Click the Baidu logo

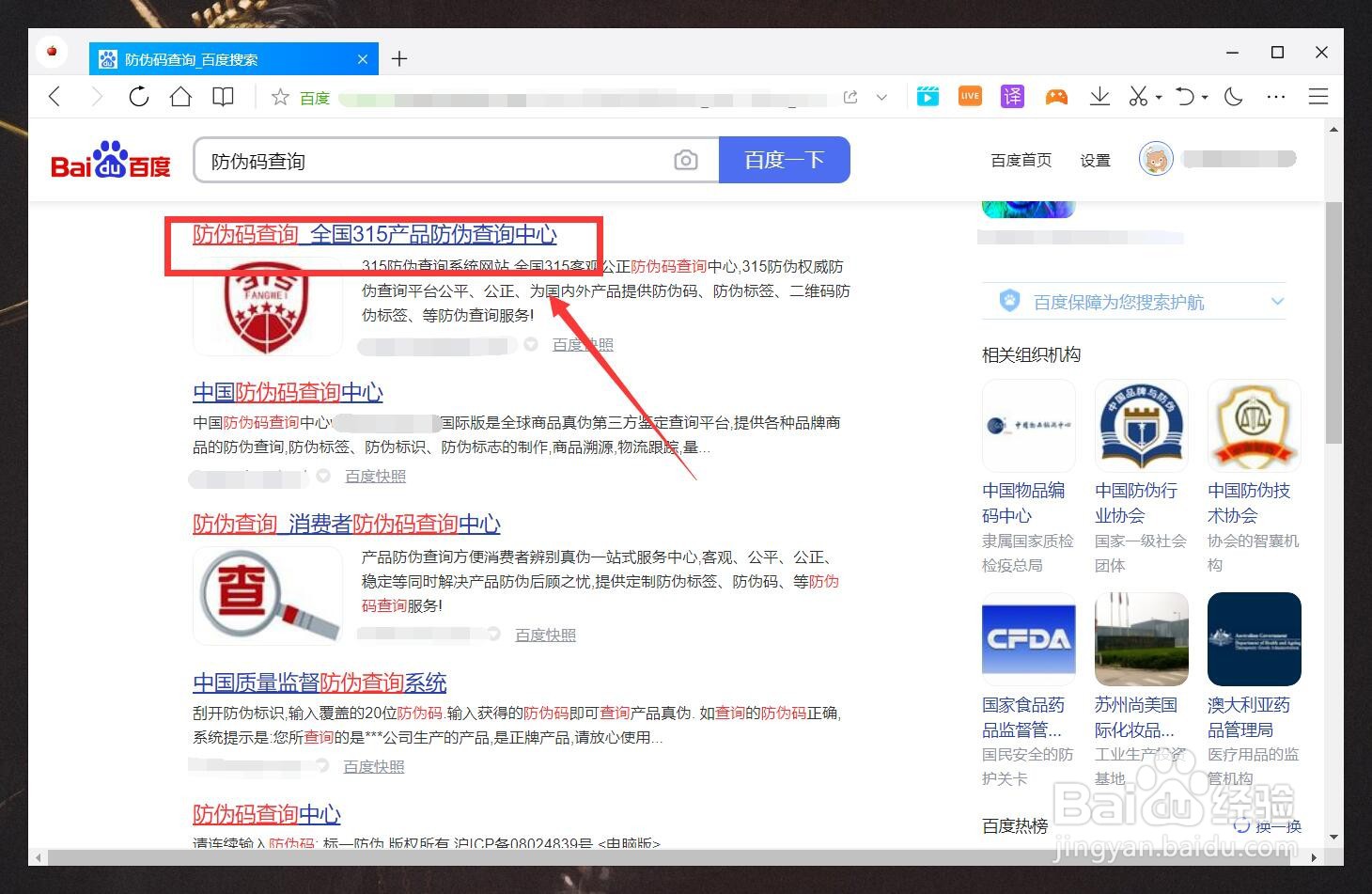111,161
